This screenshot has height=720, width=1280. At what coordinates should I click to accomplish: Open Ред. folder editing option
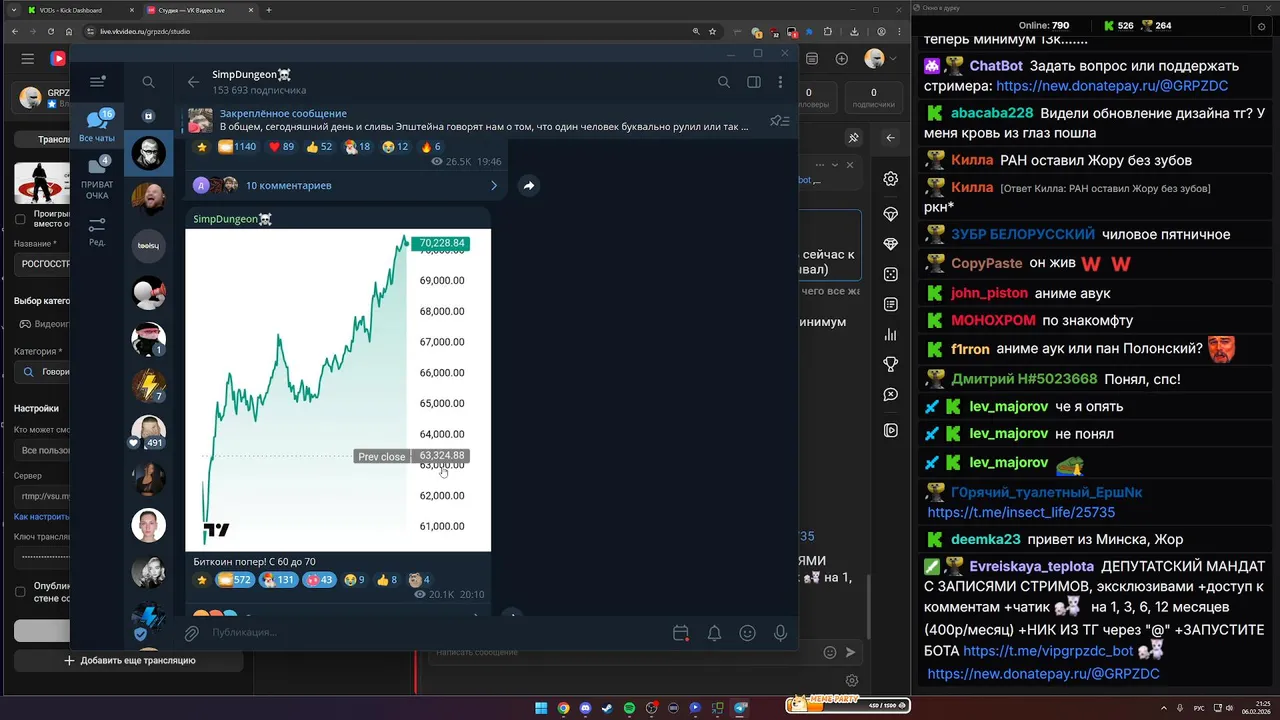97,230
